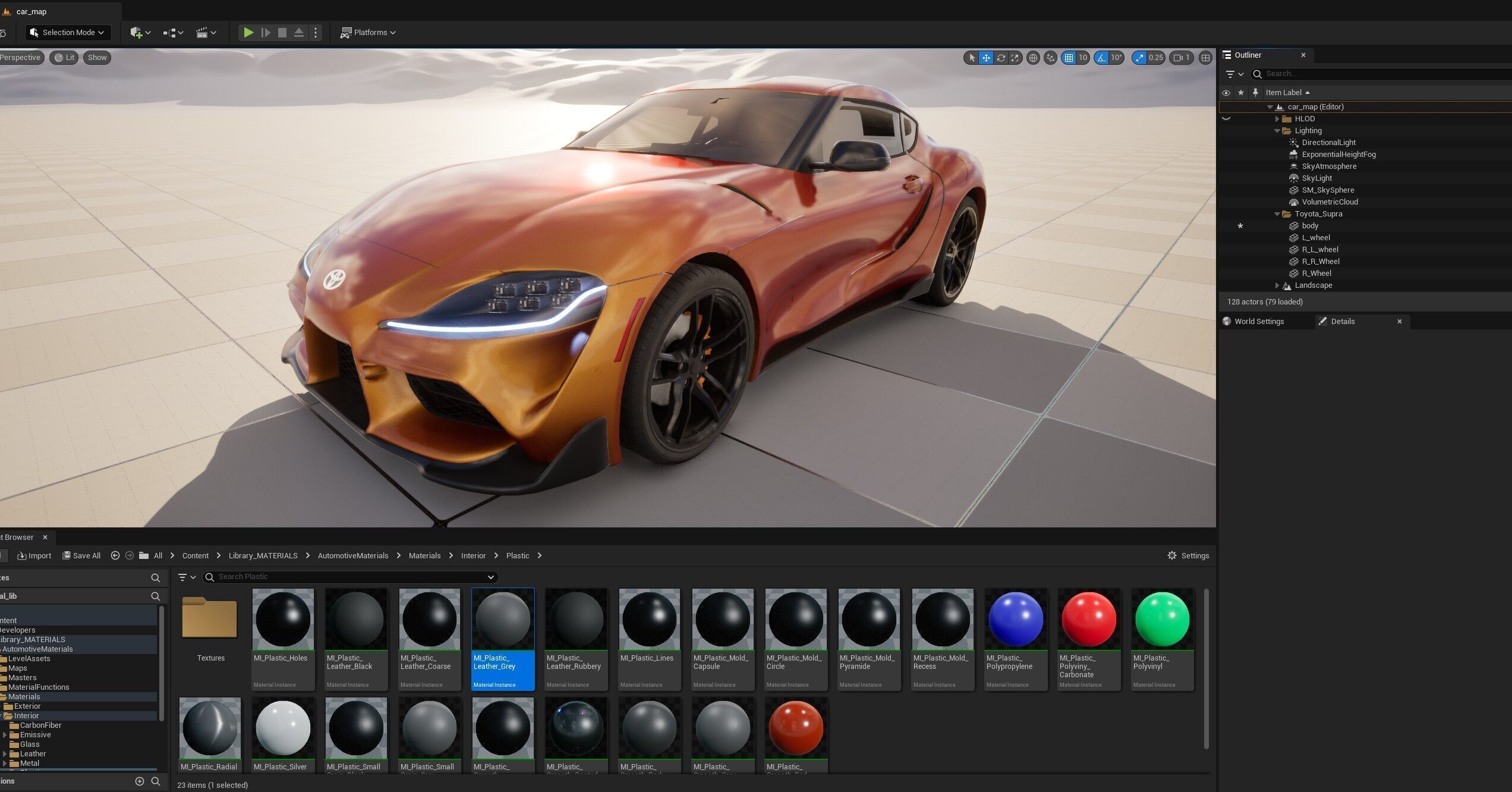This screenshot has width=1512, height=792.
Task: Open the Platforms dropdown
Action: pos(368,33)
